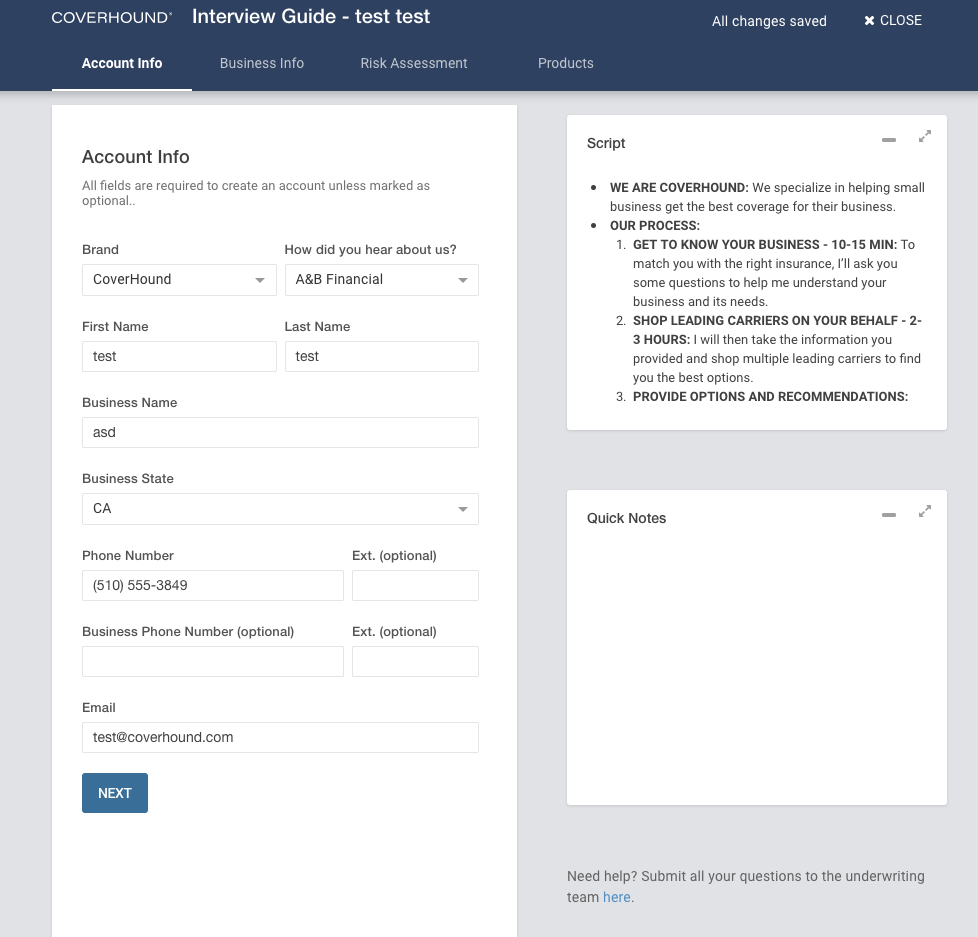
Task: Open the Risk Assessment tab
Action: coord(414,63)
